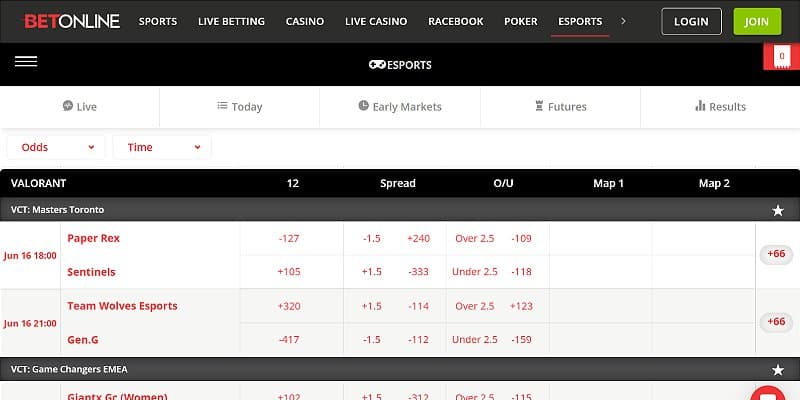Favorite VCT Game Changers EMEA star
The height and width of the screenshot is (400, 800).
click(778, 370)
